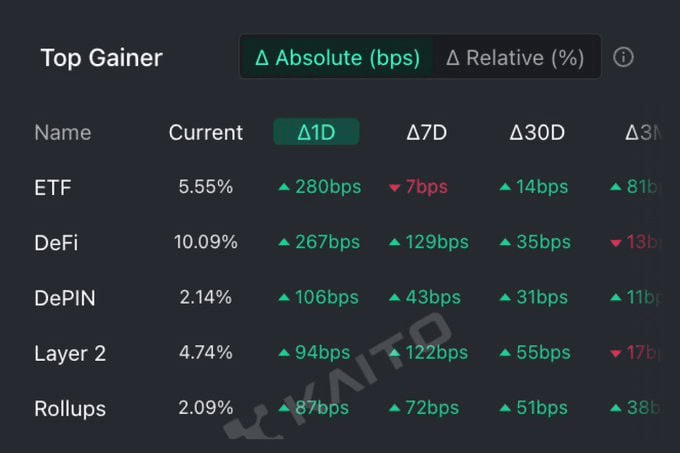Click the info circle icon
This screenshot has height=453, width=680.
tap(623, 57)
